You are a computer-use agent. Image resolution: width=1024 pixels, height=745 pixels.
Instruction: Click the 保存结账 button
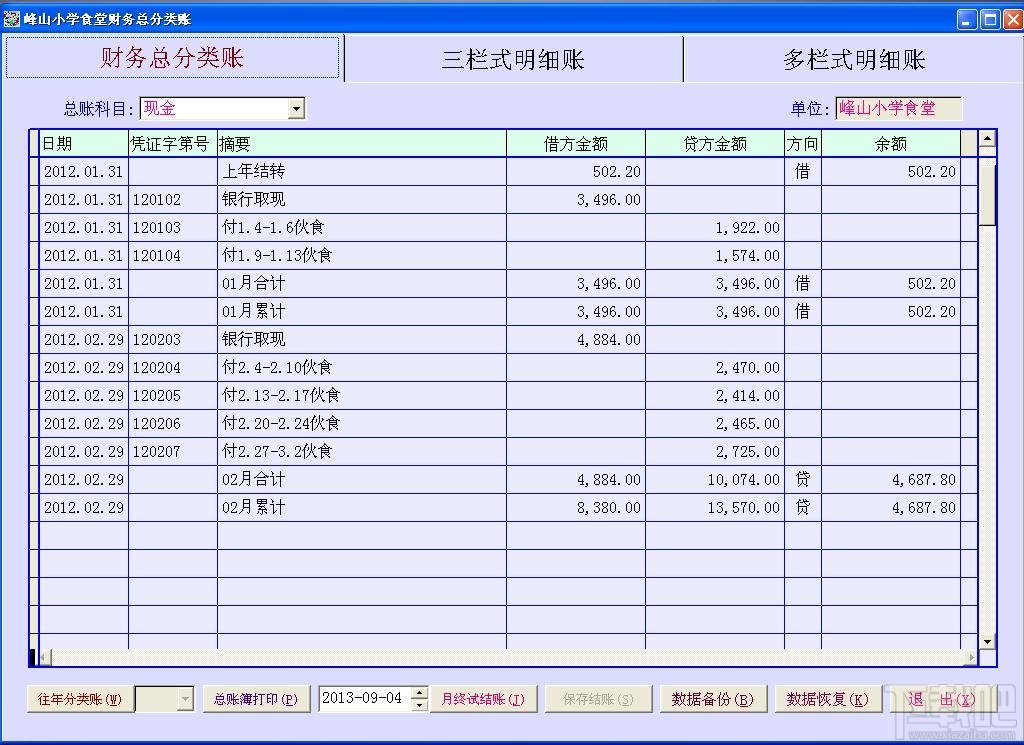point(597,699)
